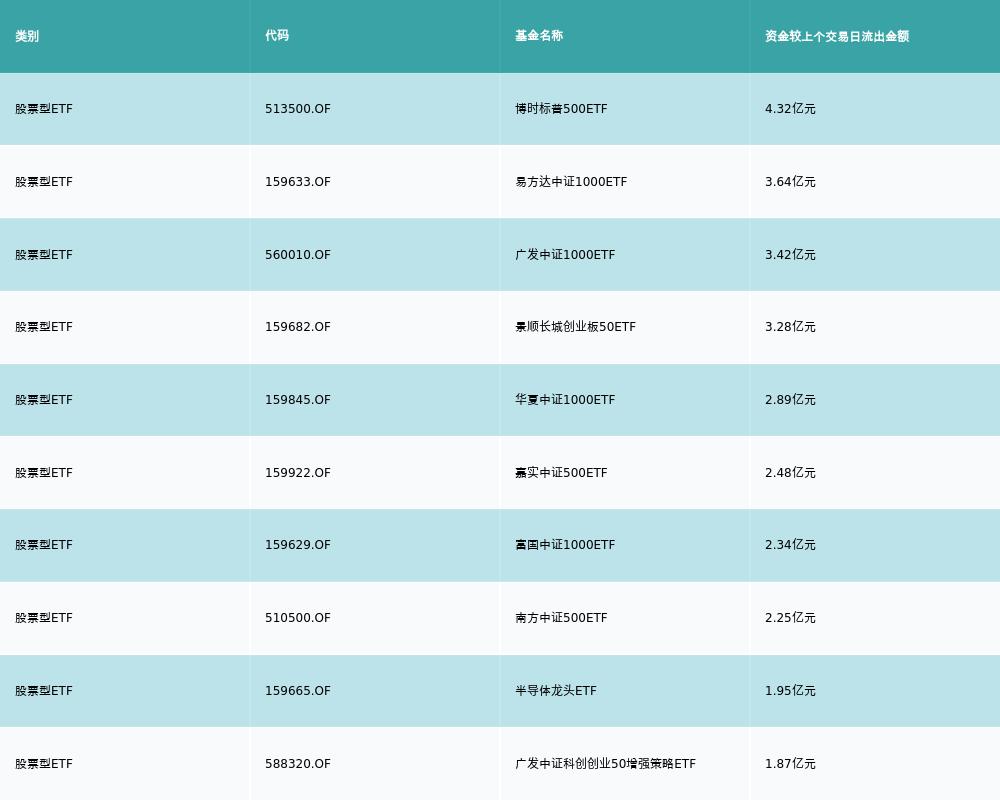Screen dimensions: 1000x800
Task: Click the 3.64亿元 outflow value
Action: tap(790, 182)
